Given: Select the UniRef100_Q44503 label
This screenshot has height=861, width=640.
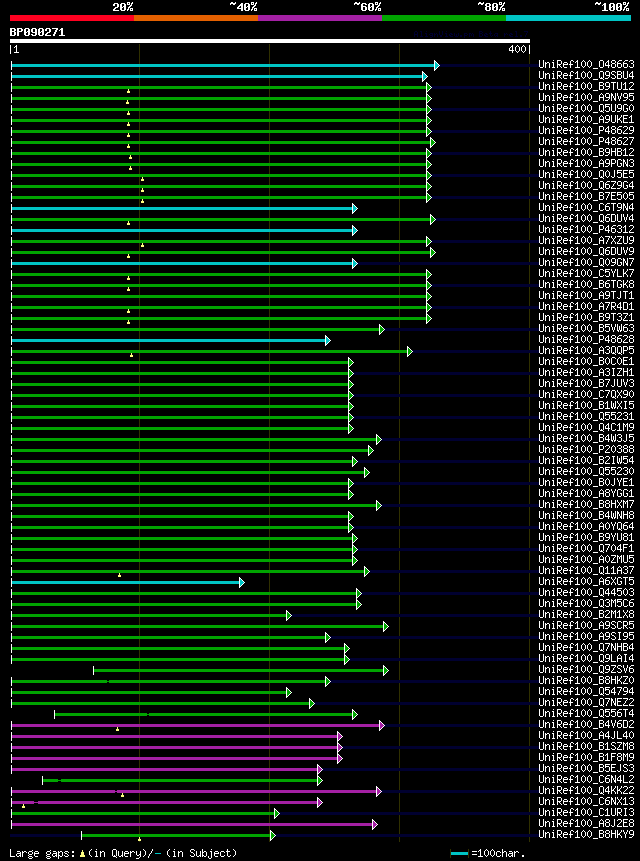Looking at the screenshot, I should (586, 592).
